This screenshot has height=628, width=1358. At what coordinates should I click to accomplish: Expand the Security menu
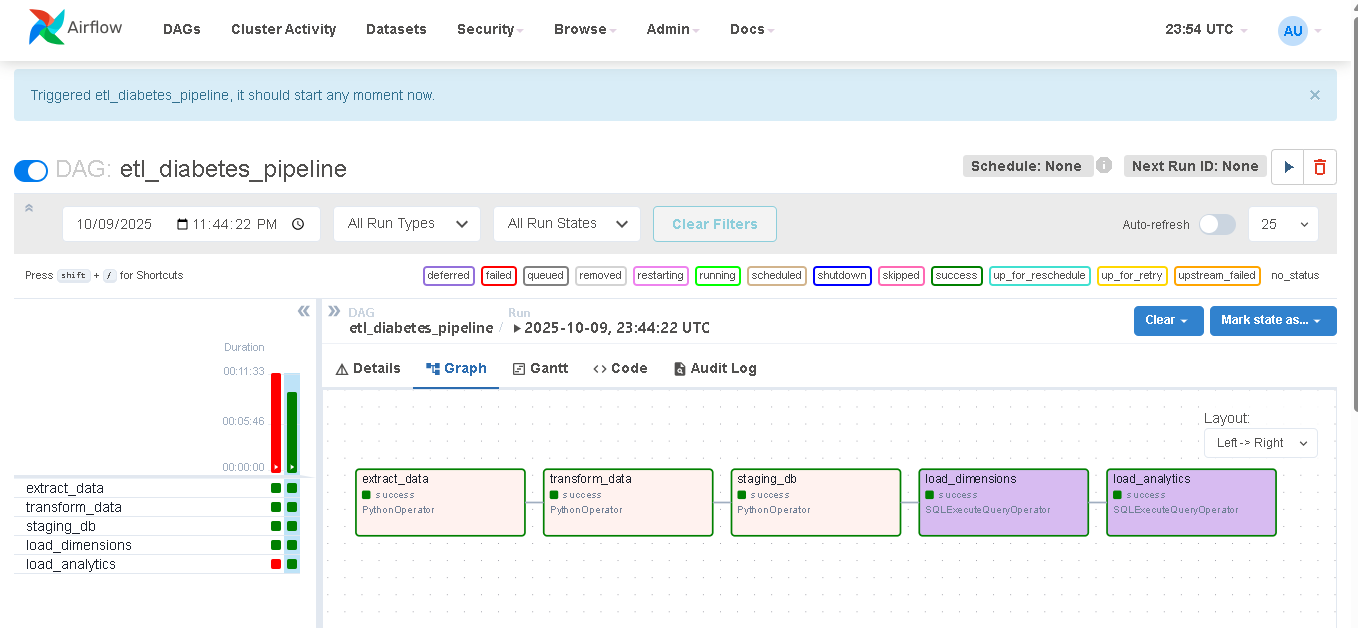(490, 29)
